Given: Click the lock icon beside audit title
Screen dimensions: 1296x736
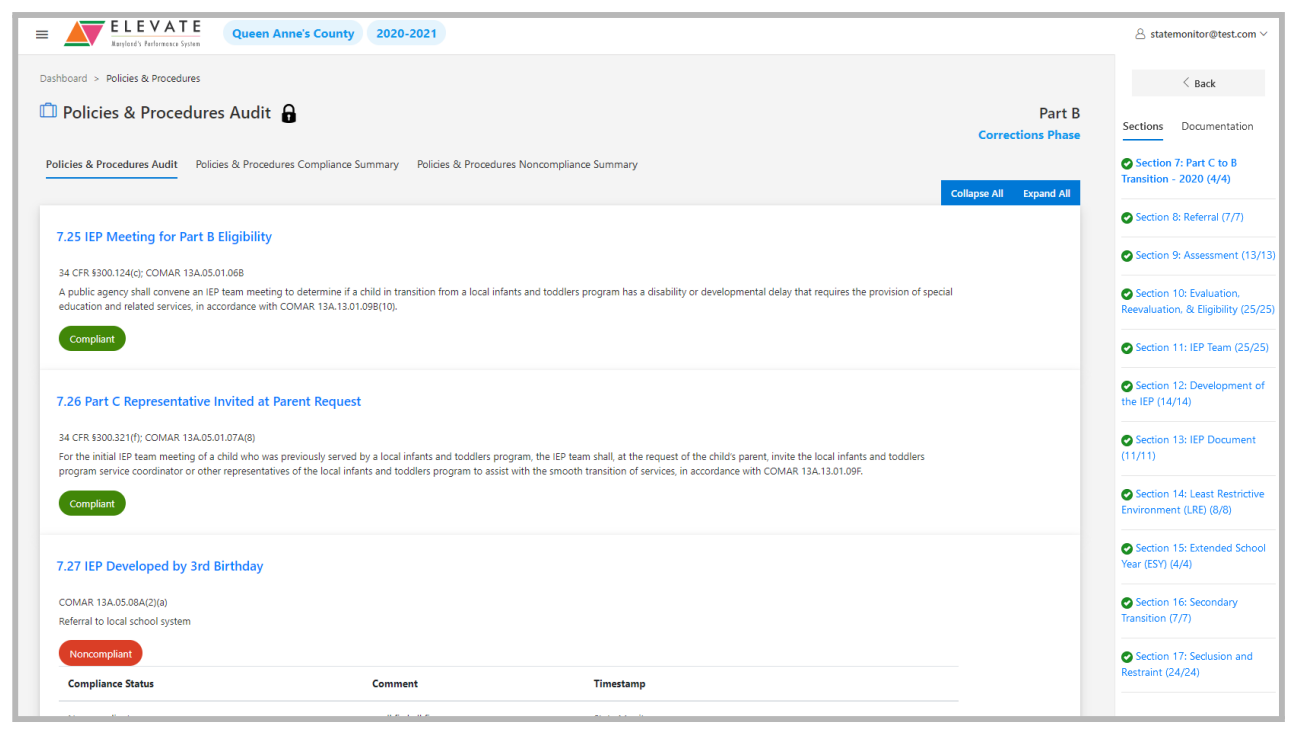Looking at the screenshot, I should coord(289,113).
